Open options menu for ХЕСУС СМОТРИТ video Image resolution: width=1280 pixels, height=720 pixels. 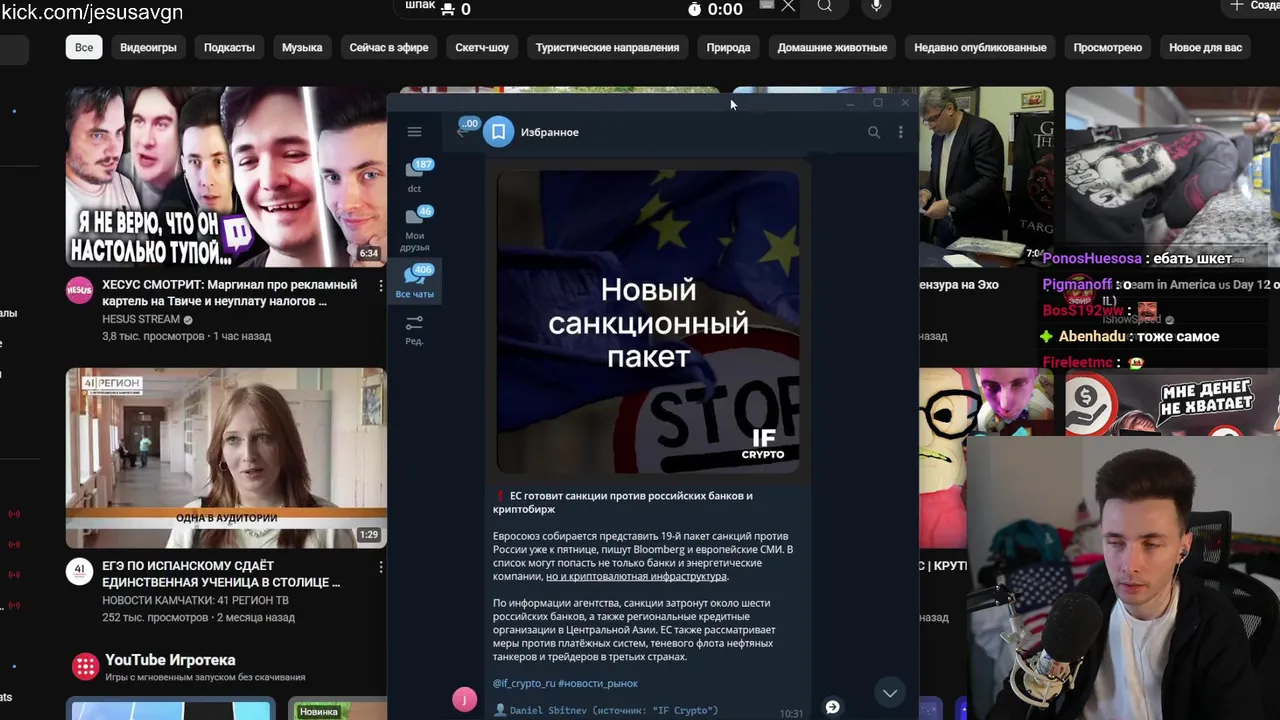point(380,286)
